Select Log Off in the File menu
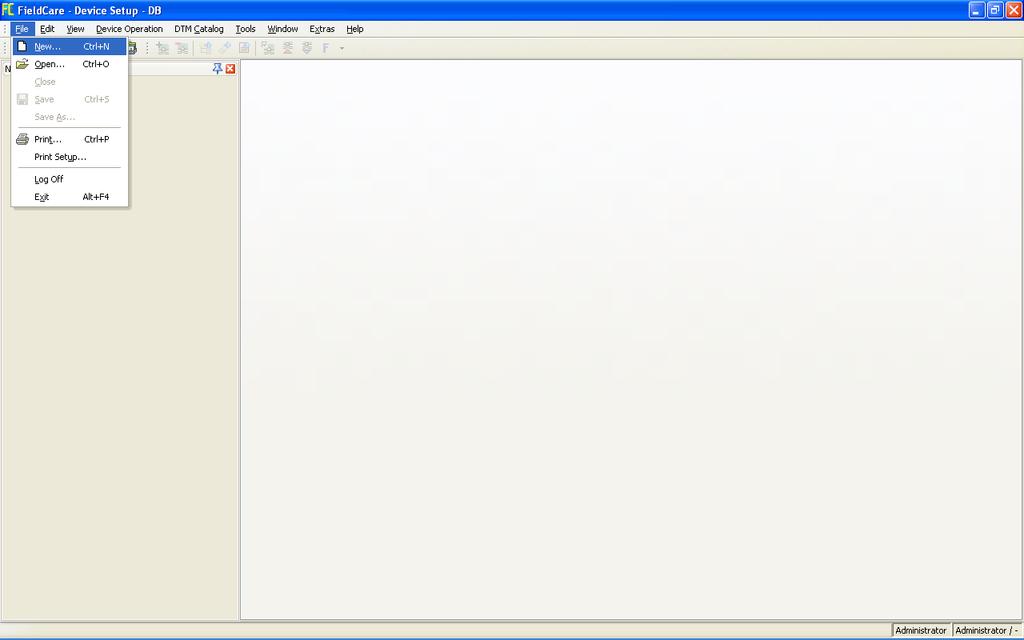The image size is (1024, 640). point(69,179)
